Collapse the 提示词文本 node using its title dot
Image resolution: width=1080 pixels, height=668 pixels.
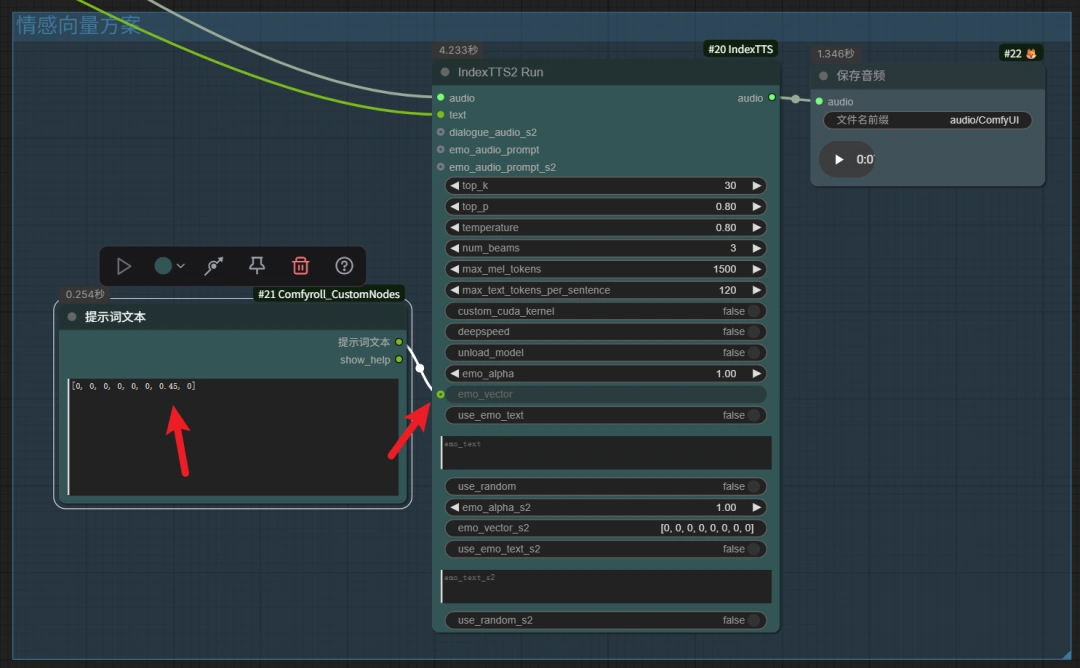point(72,317)
